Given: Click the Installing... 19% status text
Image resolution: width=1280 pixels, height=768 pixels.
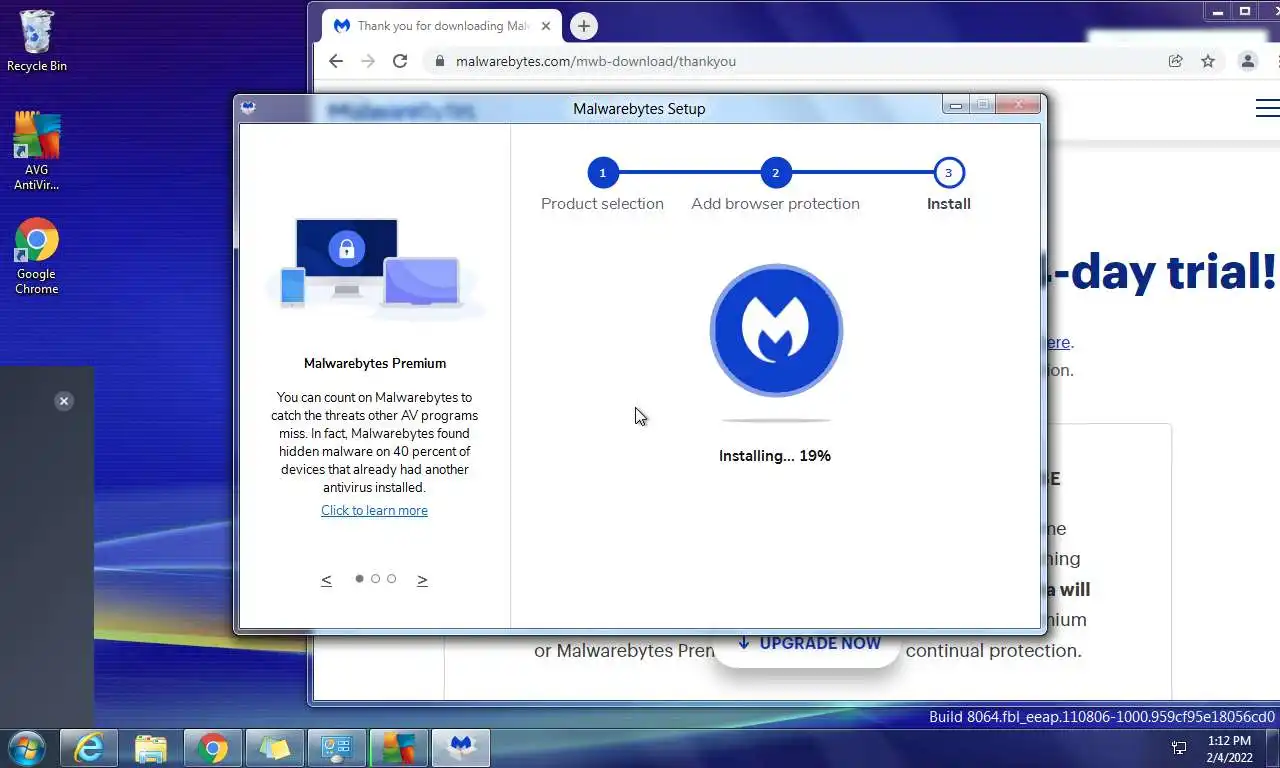Looking at the screenshot, I should point(775,456).
